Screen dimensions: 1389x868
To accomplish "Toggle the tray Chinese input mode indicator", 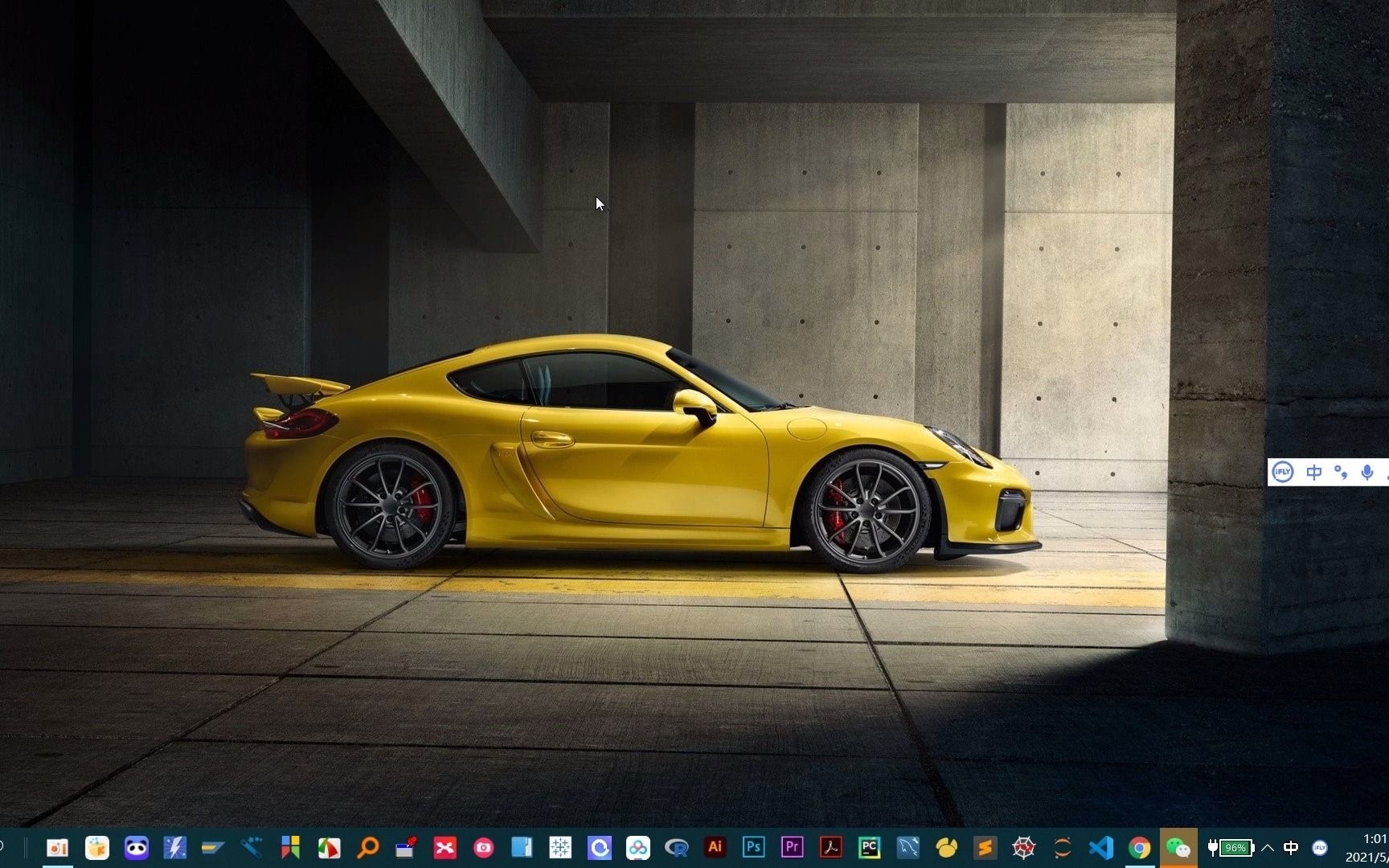I will (x=1291, y=848).
